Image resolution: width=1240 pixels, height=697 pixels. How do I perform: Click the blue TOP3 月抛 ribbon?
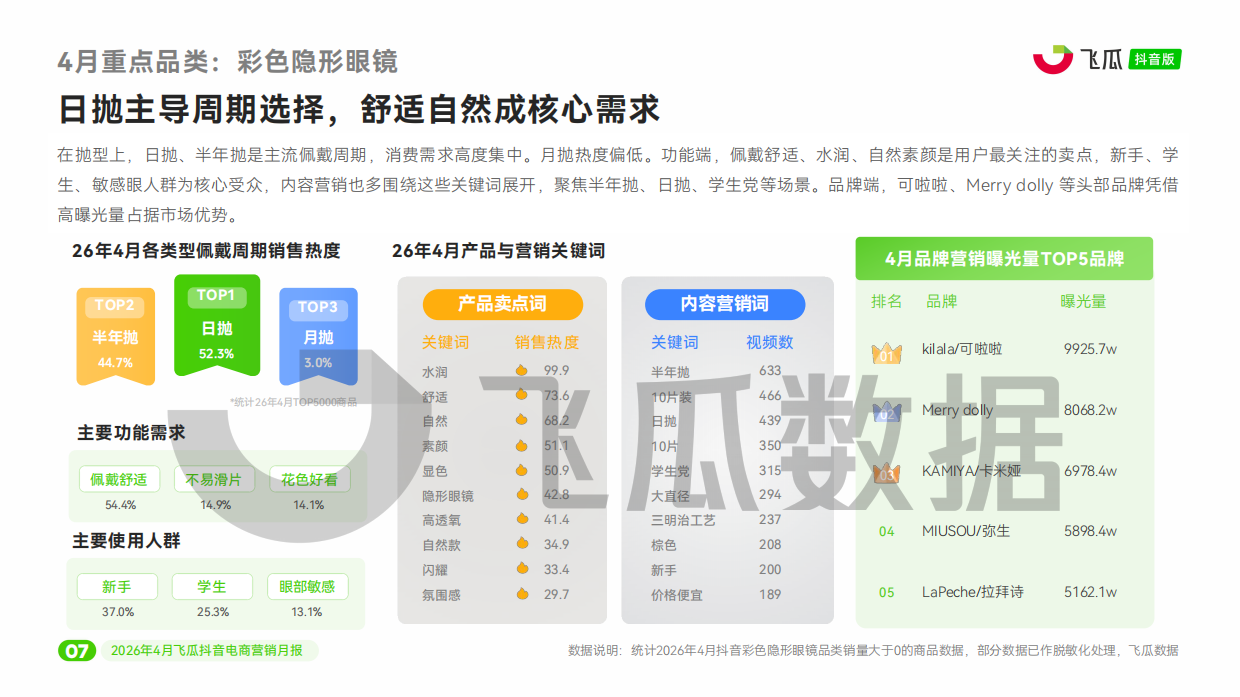[x=318, y=337]
